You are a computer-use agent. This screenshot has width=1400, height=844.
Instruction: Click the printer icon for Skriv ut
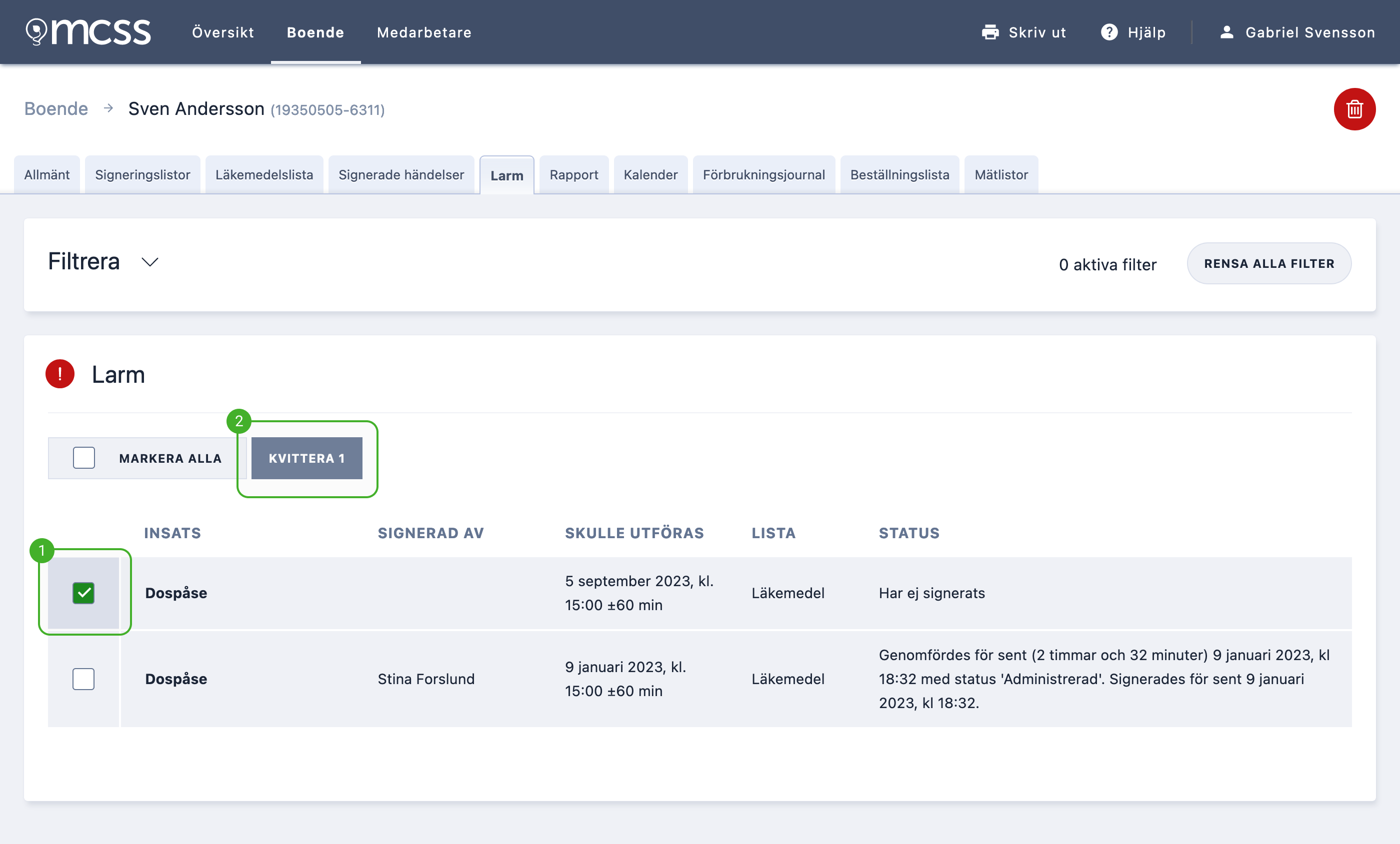click(990, 32)
